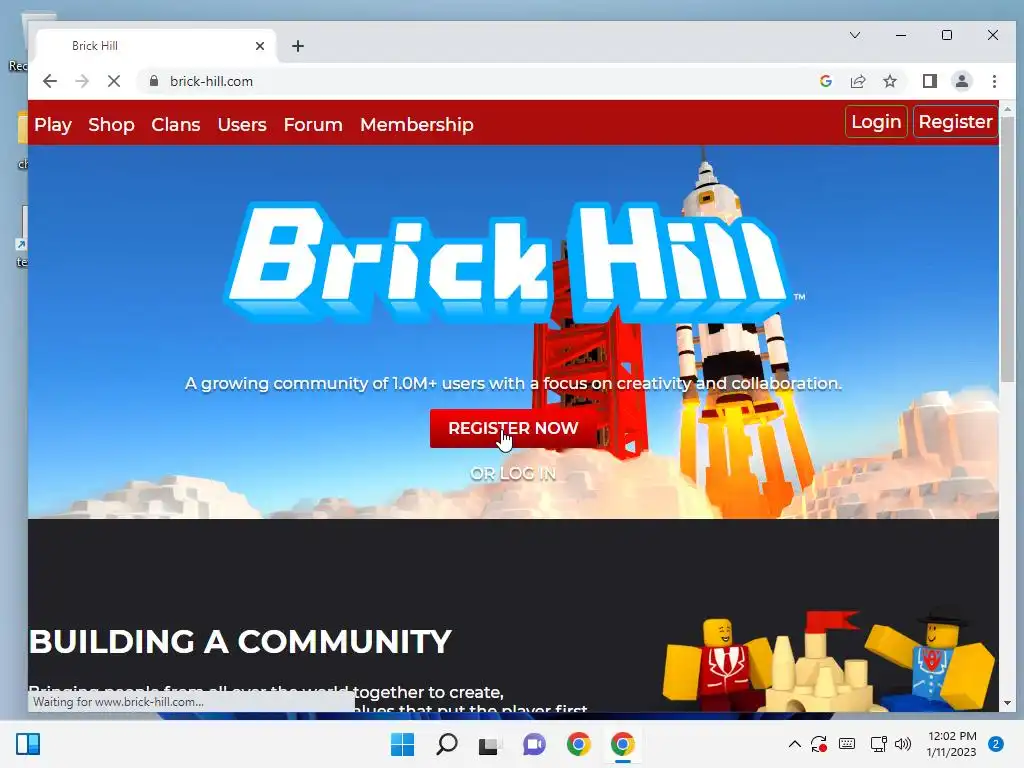
Task: Click the address bar URL field
Action: (x=483, y=81)
